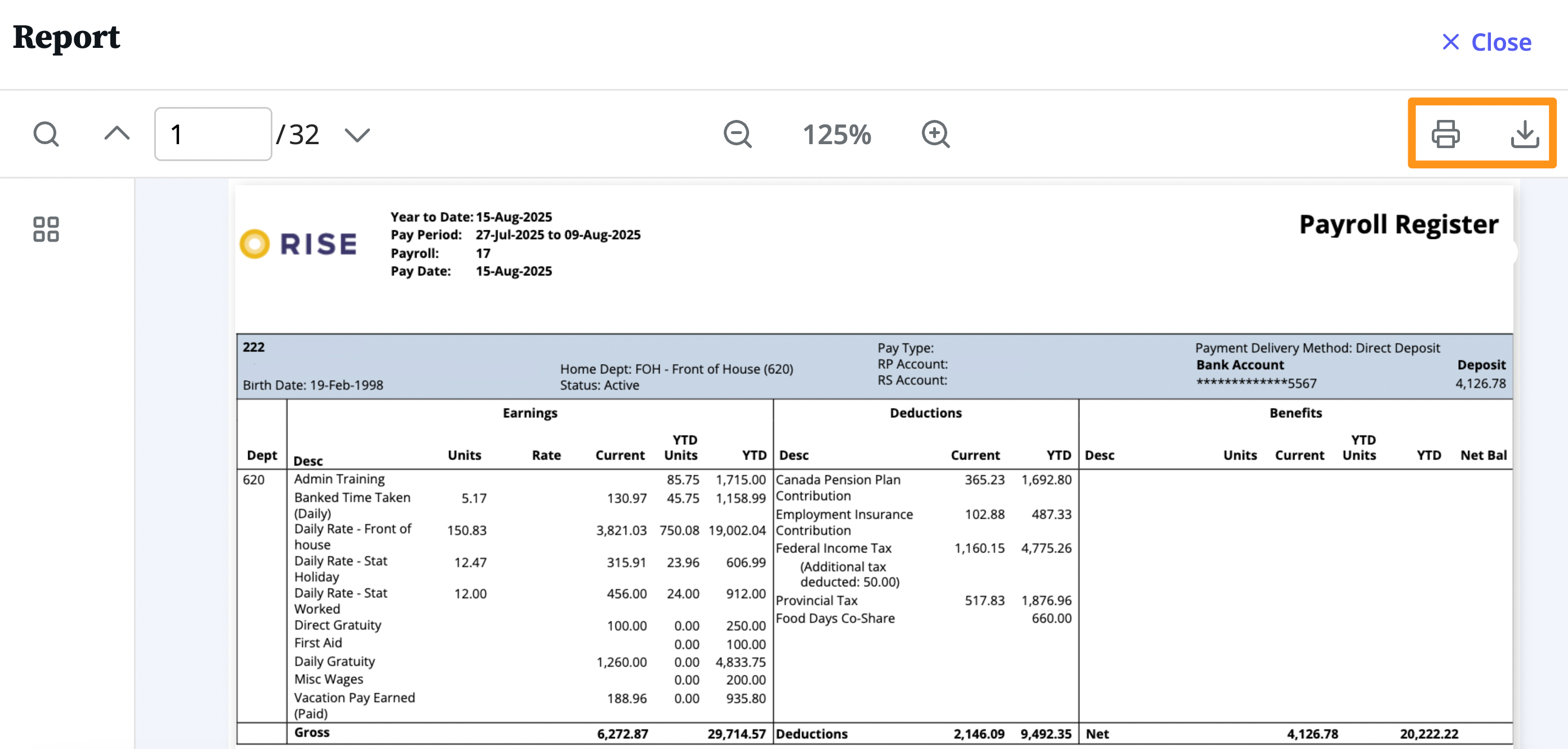Screen dimensions: 1568x749
Task: Click Daily Rate - Stat Holiday row
Action: 530,569
